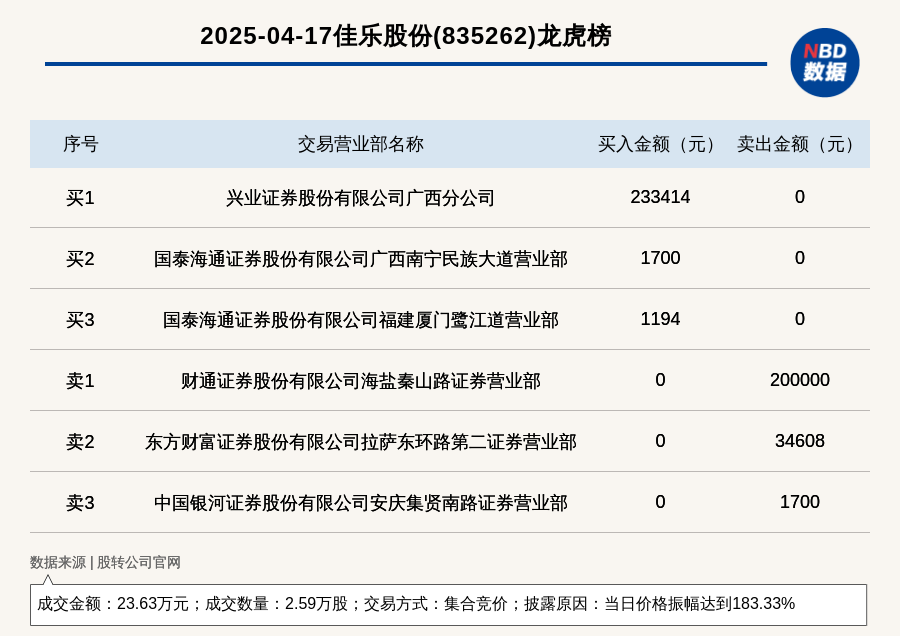Select 财通证券 海盐秦山路证券营业部 cell
The width and height of the screenshot is (900, 636).
coord(360,380)
